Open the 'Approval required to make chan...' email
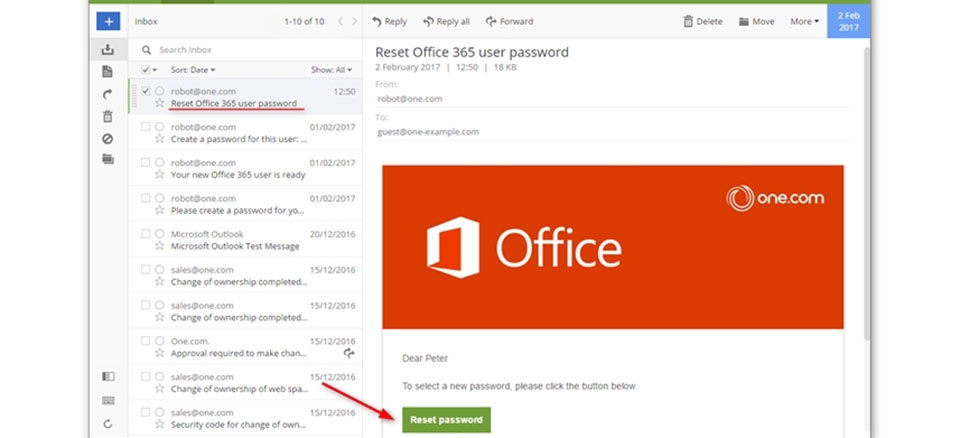Viewport: 960px width, 438px height. pos(245,347)
